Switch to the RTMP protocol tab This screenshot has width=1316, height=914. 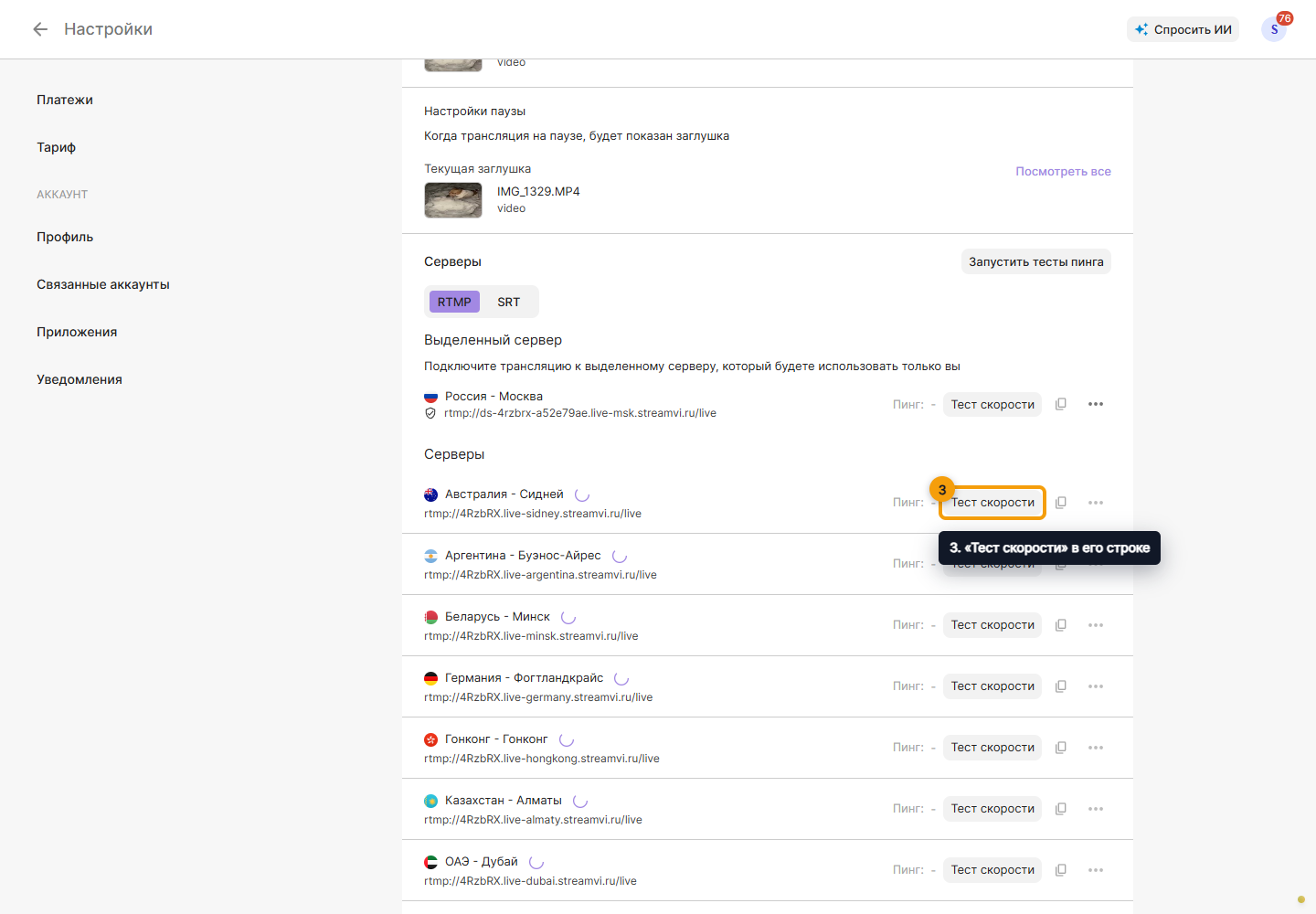[454, 302]
